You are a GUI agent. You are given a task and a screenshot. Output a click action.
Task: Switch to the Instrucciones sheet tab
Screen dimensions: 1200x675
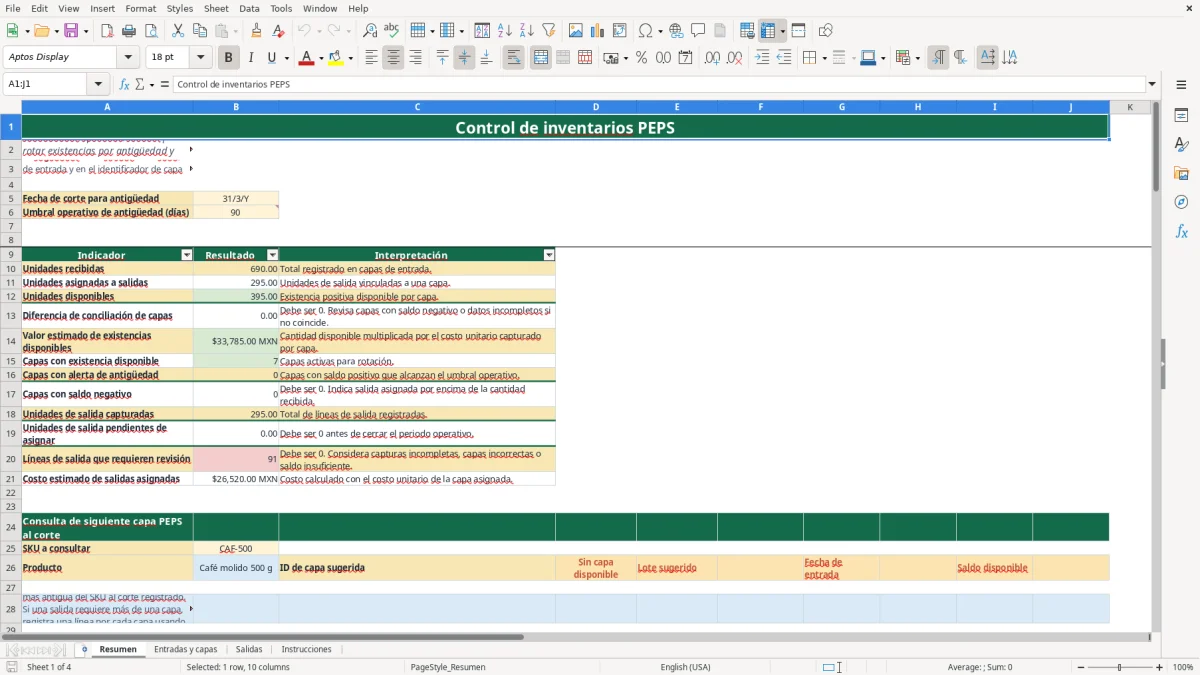point(306,649)
